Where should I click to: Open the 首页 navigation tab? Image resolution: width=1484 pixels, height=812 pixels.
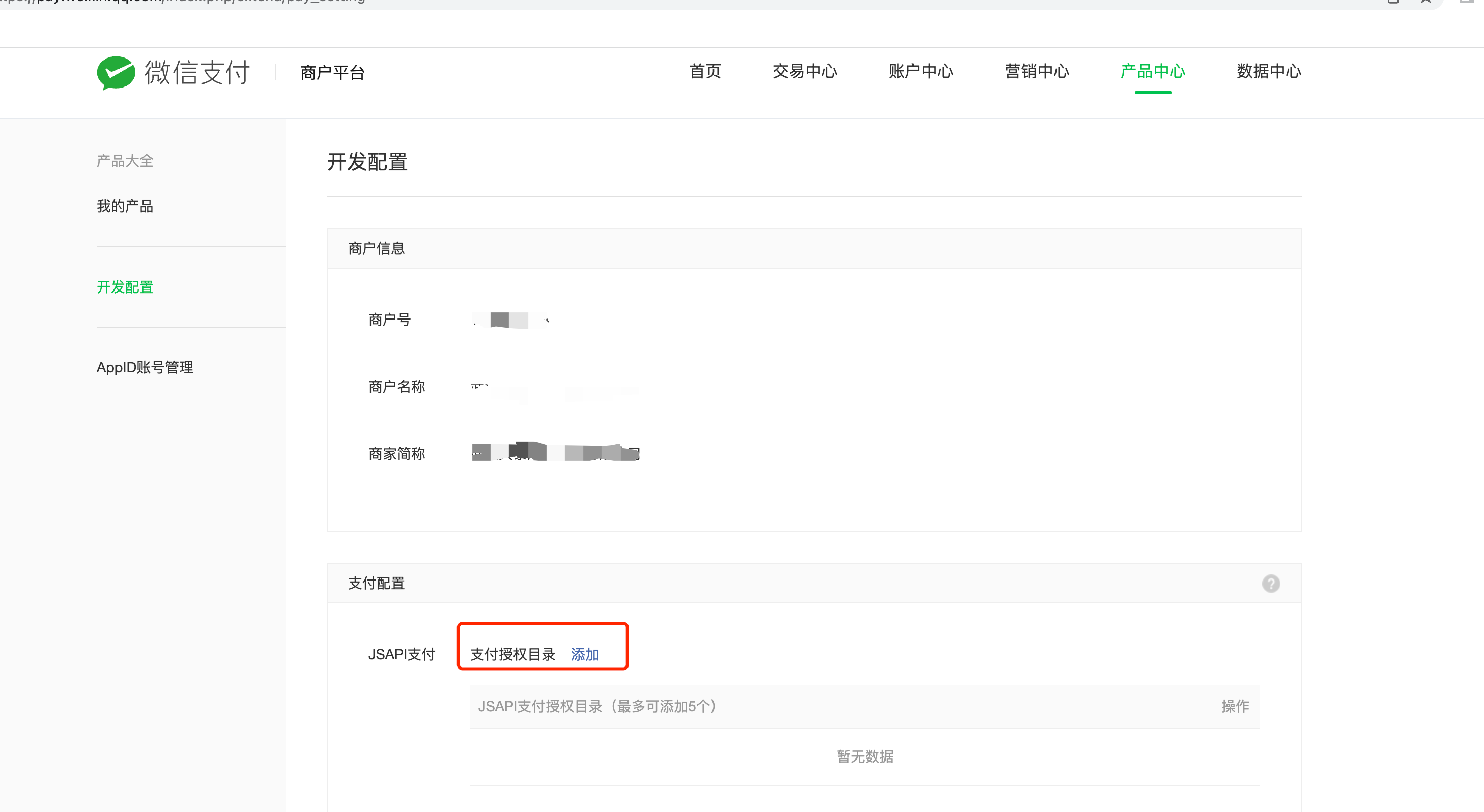704,71
